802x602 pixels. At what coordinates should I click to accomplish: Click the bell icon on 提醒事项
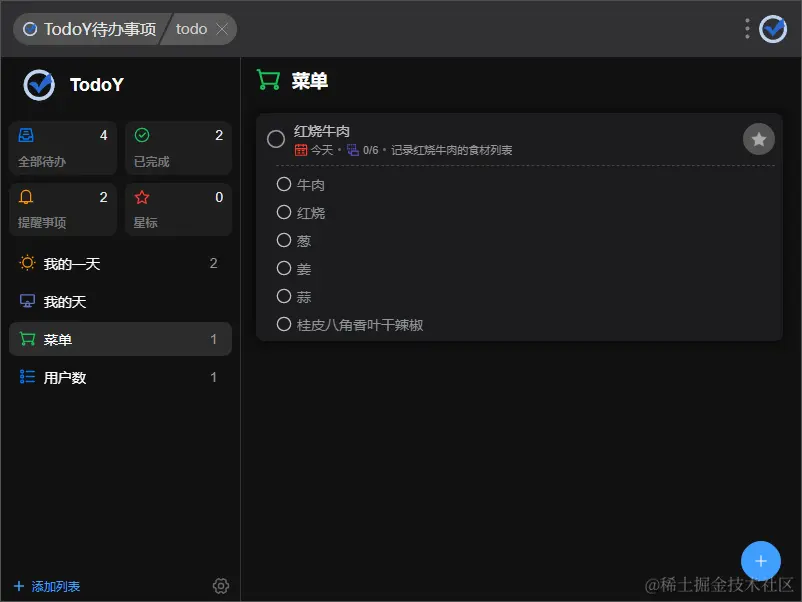click(x=26, y=197)
